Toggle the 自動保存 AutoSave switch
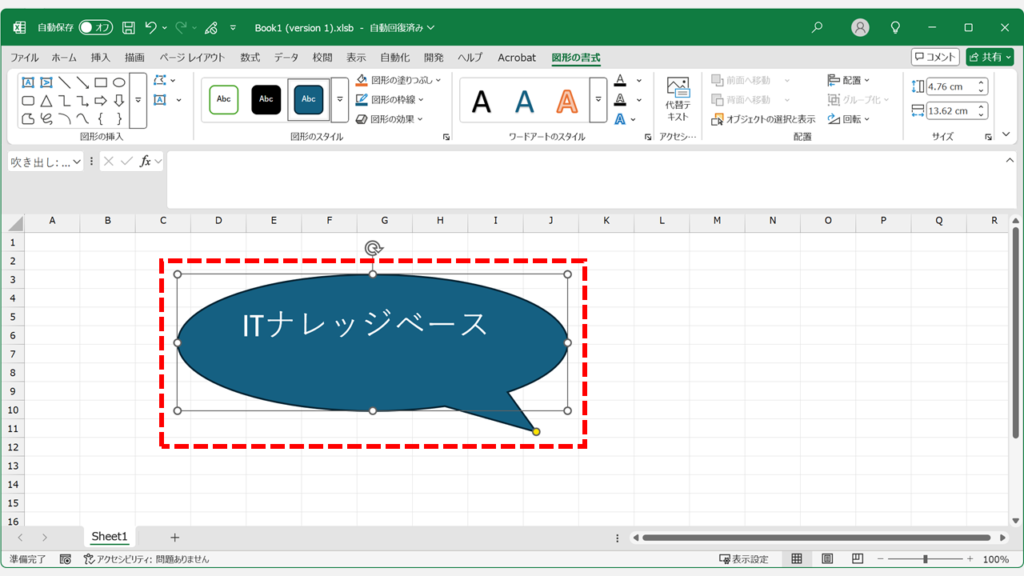This screenshot has height=576, width=1024. click(x=96, y=28)
